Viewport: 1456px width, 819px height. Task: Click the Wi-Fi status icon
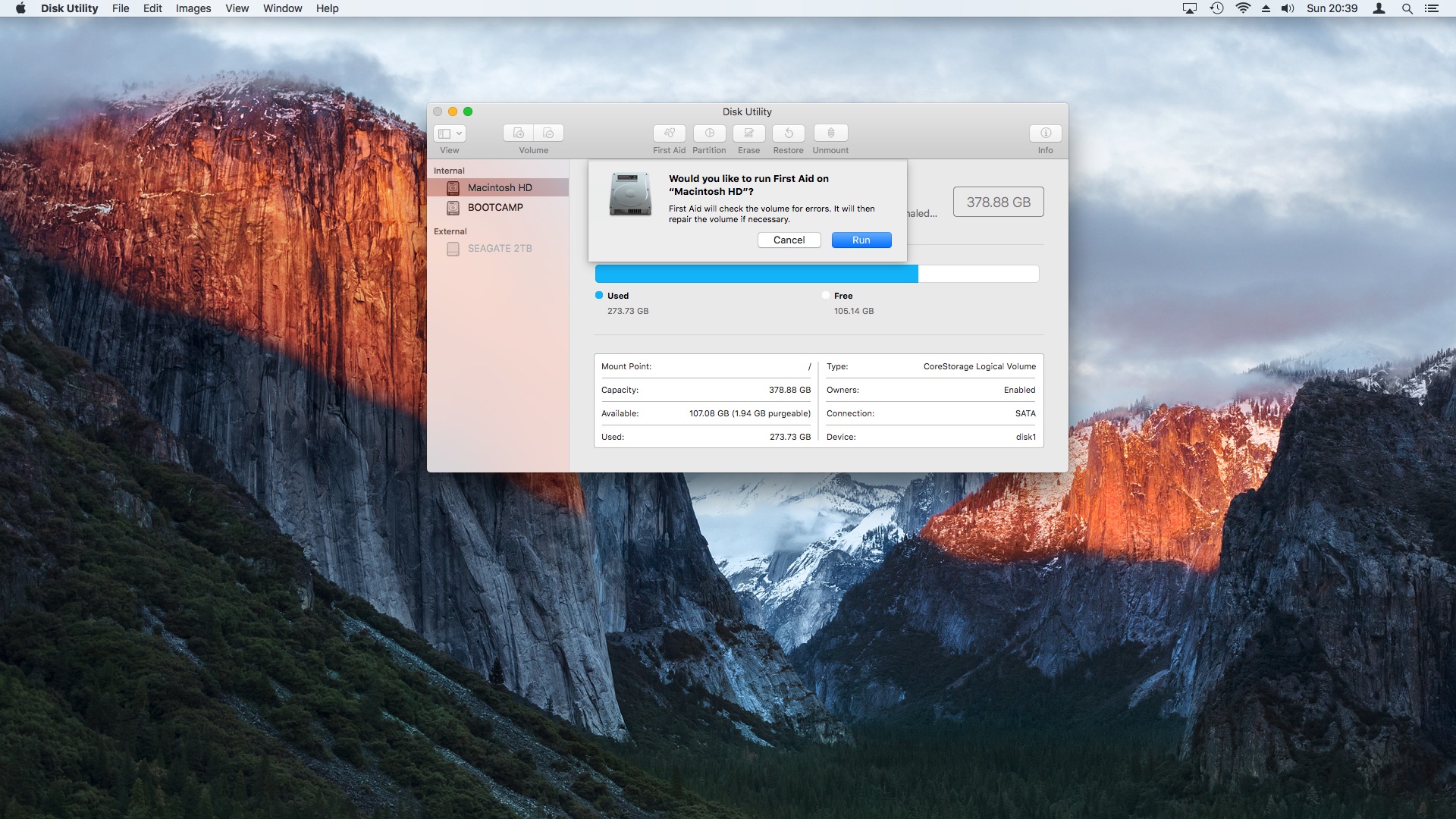click(x=1243, y=8)
